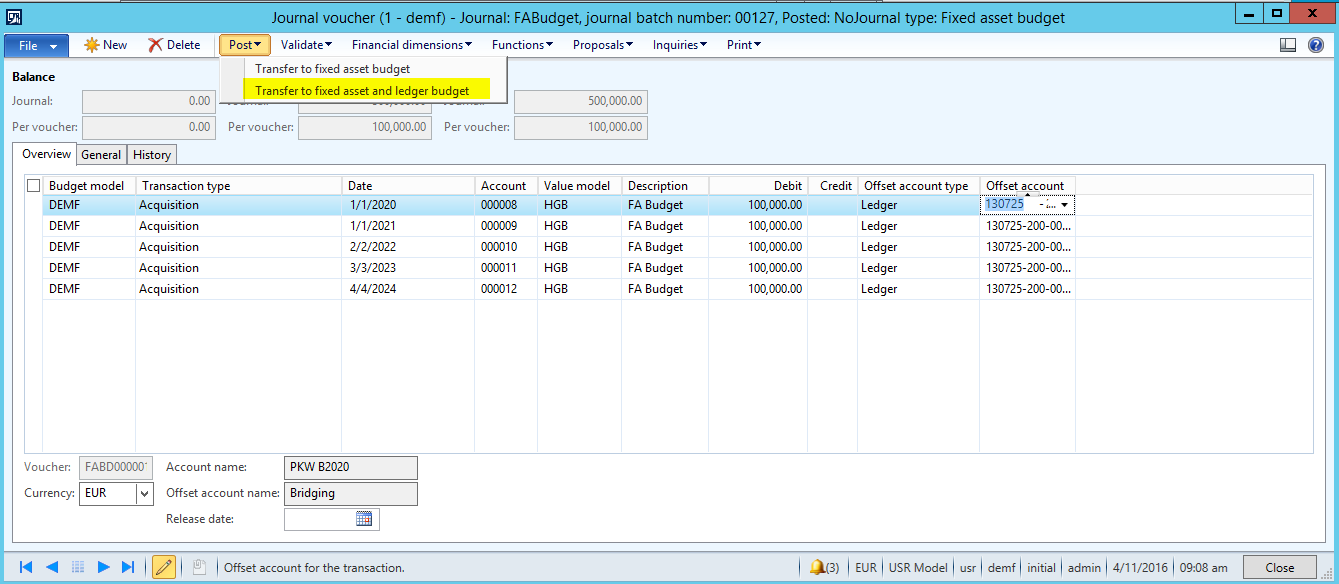Choose Transfer to fixed asset budget
The height and width of the screenshot is (584, 1339).
click(x=332, y=69)
